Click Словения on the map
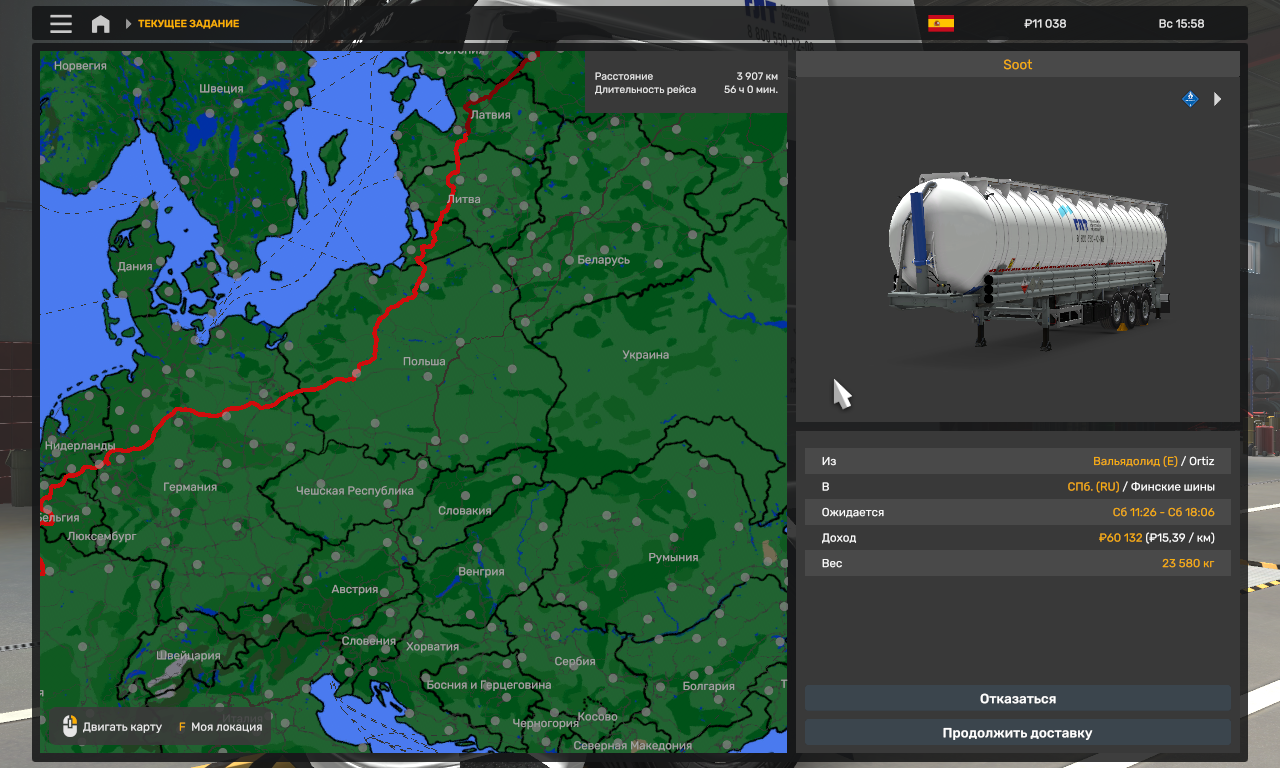1280x768 pixels. pos(369,641)
